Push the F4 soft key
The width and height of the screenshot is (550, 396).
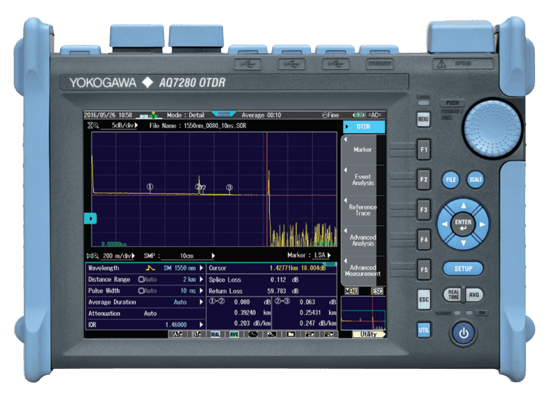[x=424, y=240]
